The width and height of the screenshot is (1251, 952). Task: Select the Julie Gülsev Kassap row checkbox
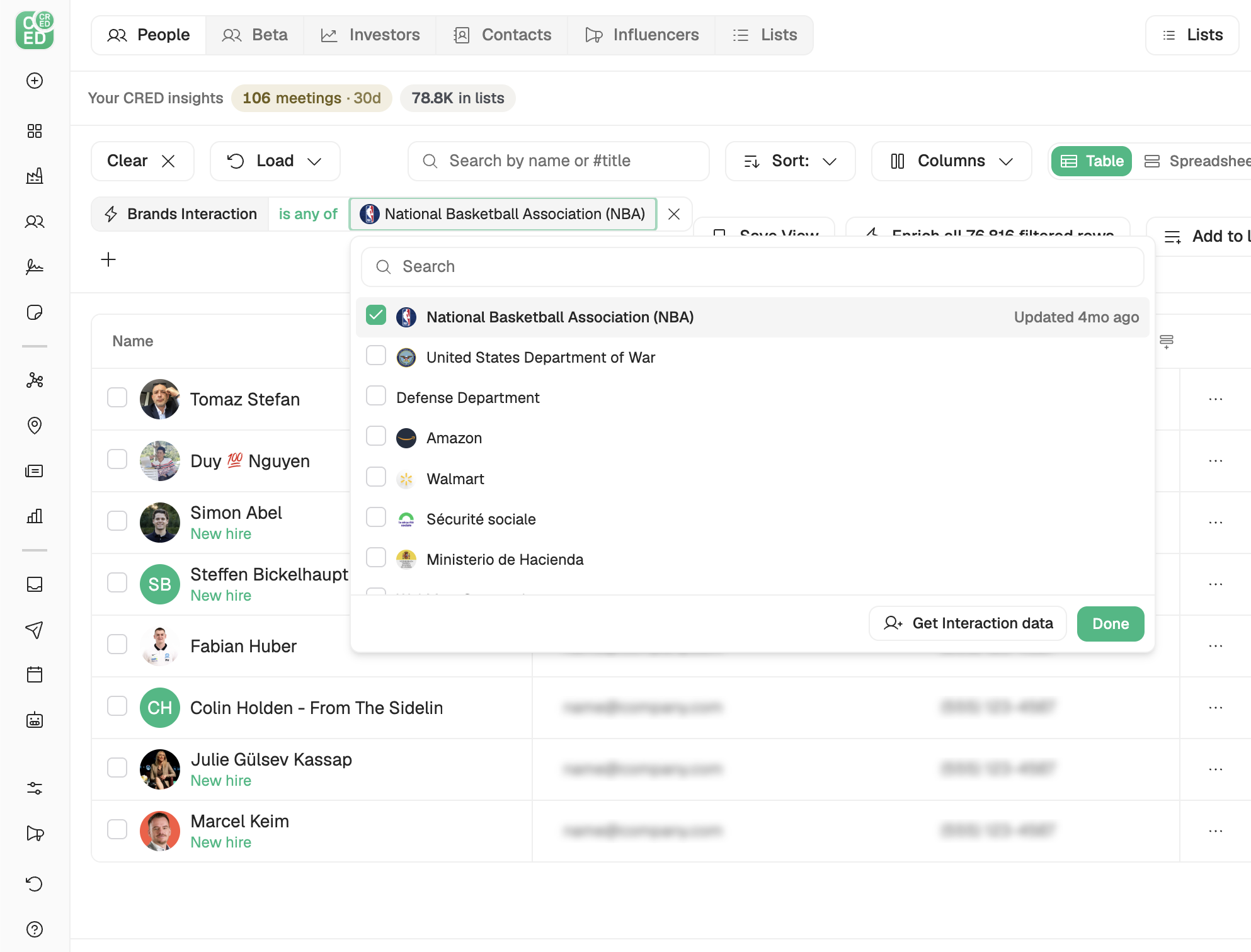coord(117,768)
